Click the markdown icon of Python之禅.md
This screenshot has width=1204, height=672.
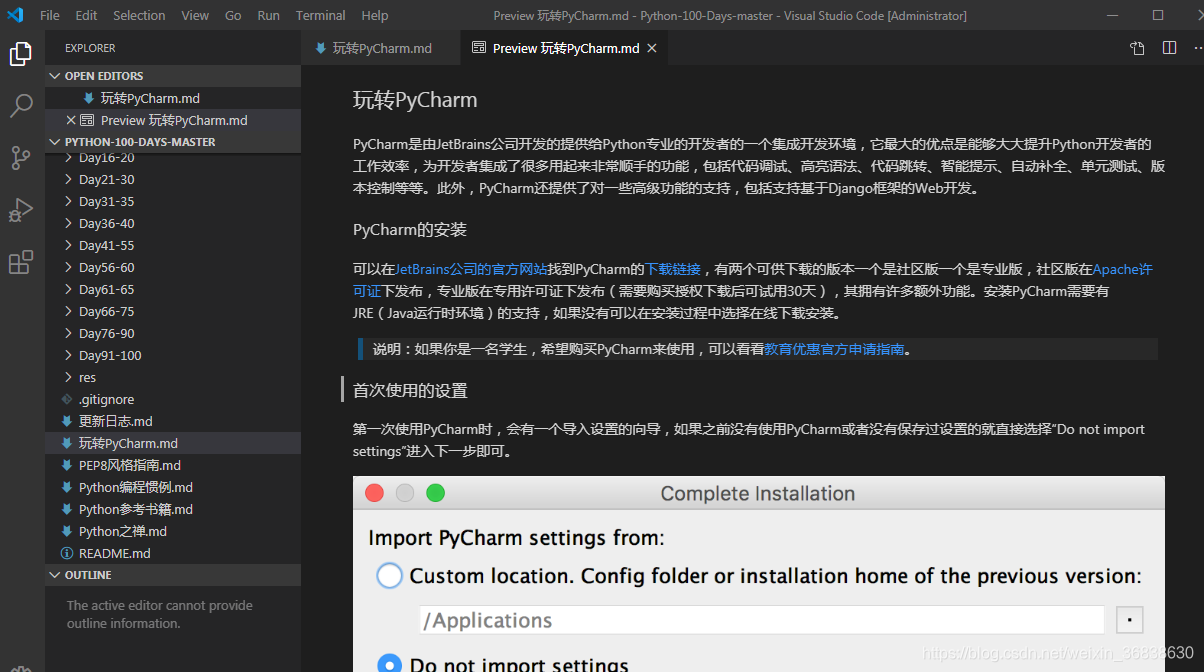click(x=67, y=531)
